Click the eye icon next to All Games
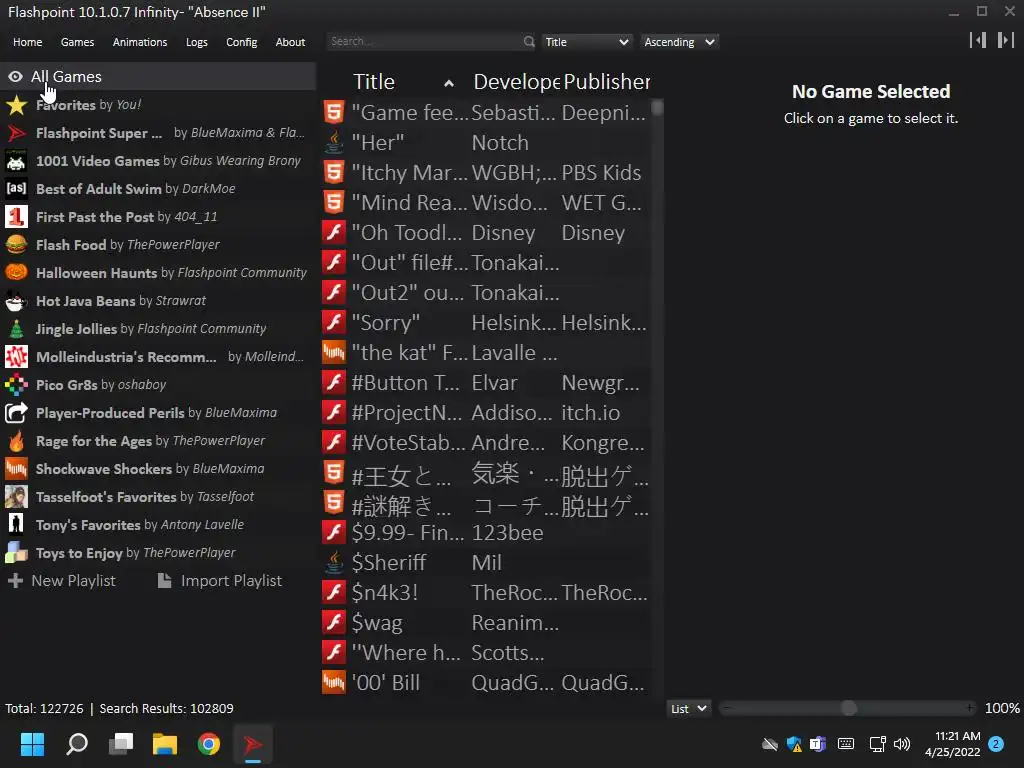Image resolution: width=1024 pixels, height=768 pixels. [15, 77]
